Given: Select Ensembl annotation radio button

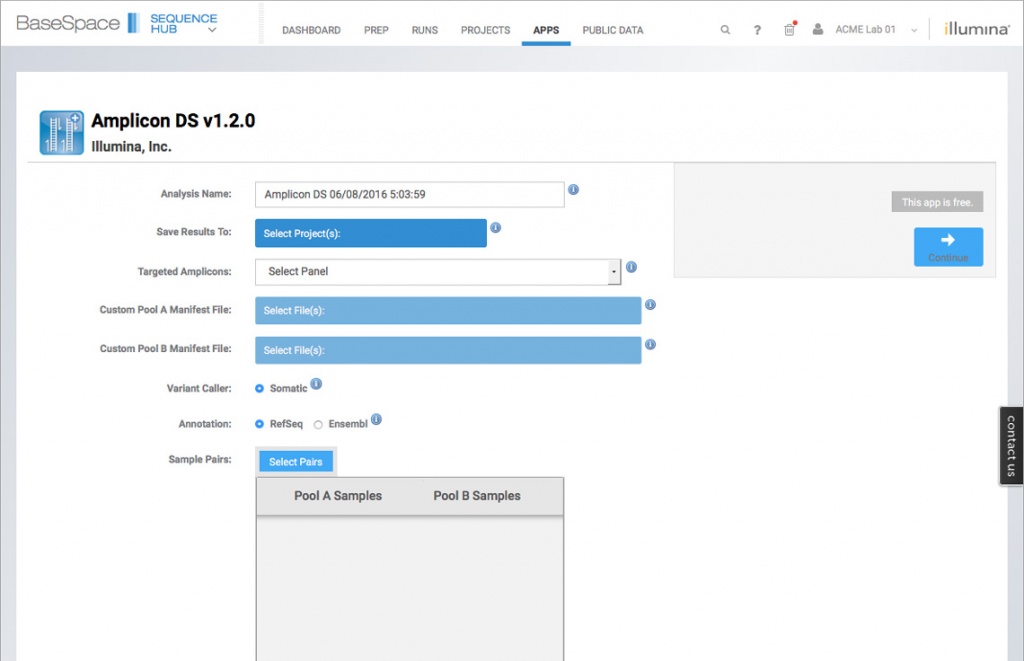Looking at the screenshot, I should [318, 425].
